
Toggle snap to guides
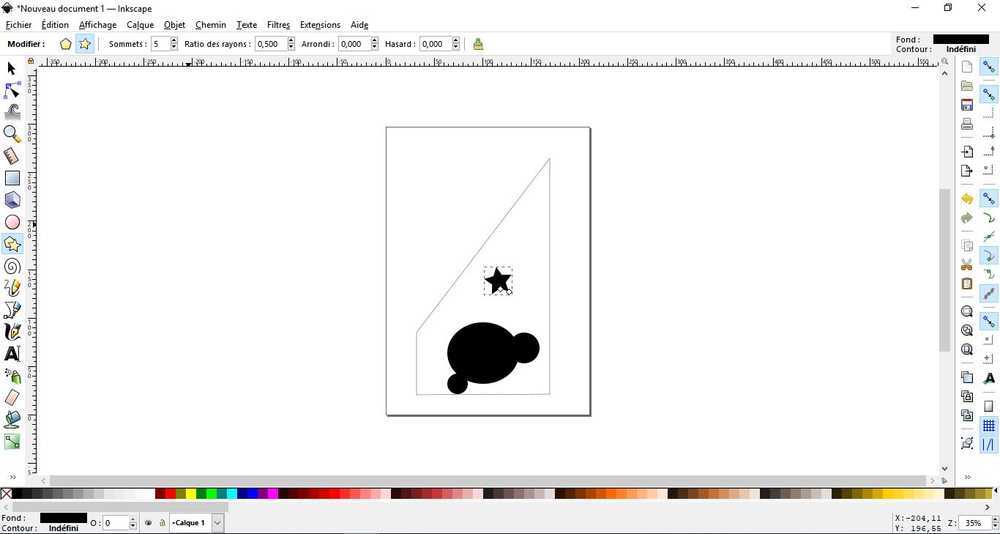(x=989, y=445)
